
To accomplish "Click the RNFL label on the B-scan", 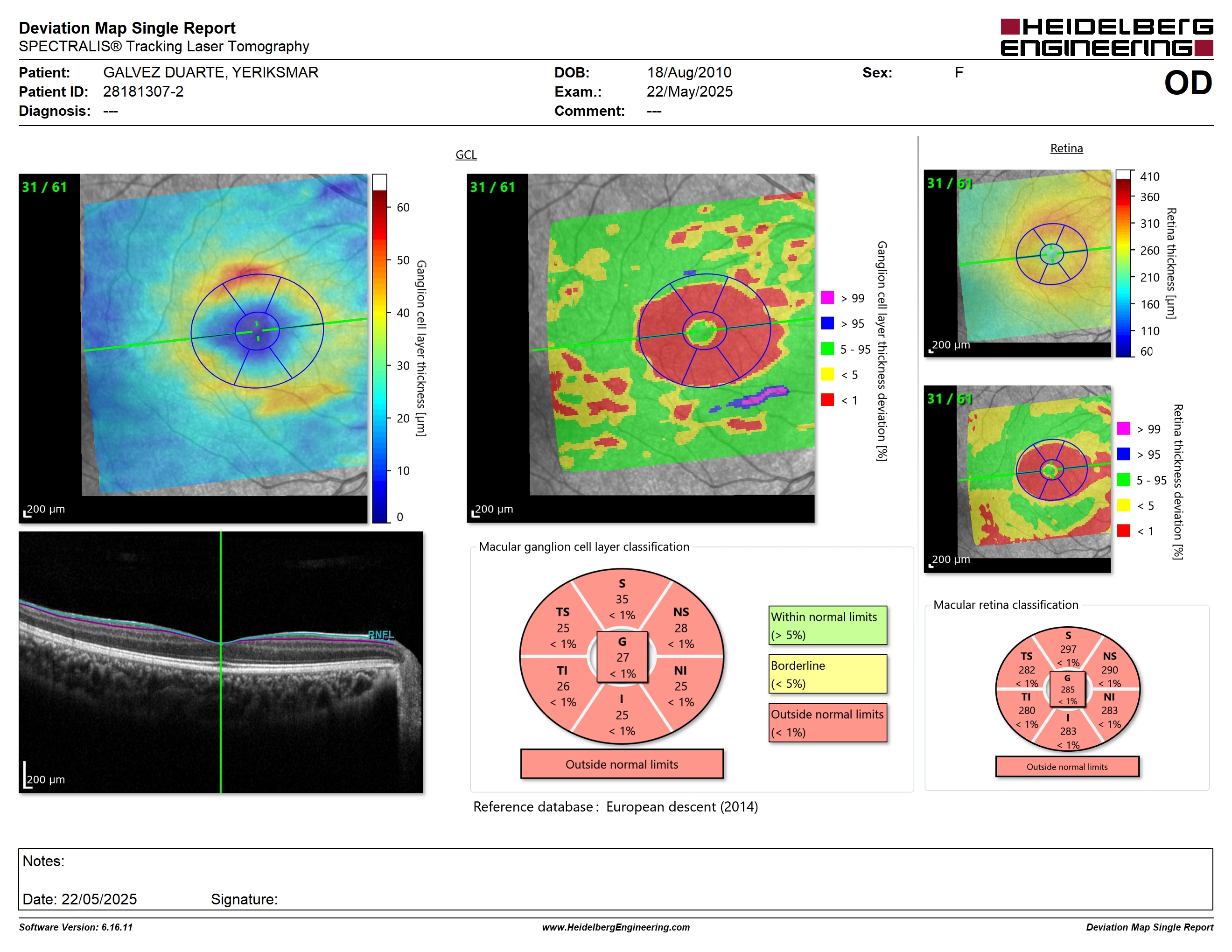I will (381, 635).
